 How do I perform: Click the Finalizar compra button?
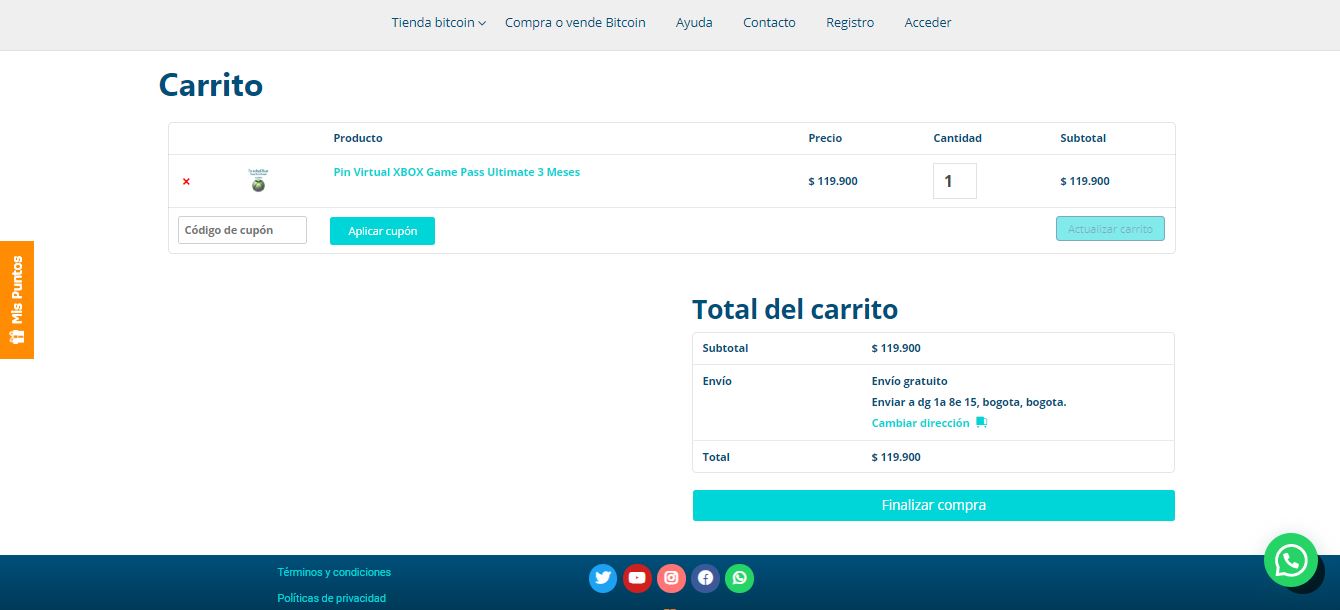(934, 505)
